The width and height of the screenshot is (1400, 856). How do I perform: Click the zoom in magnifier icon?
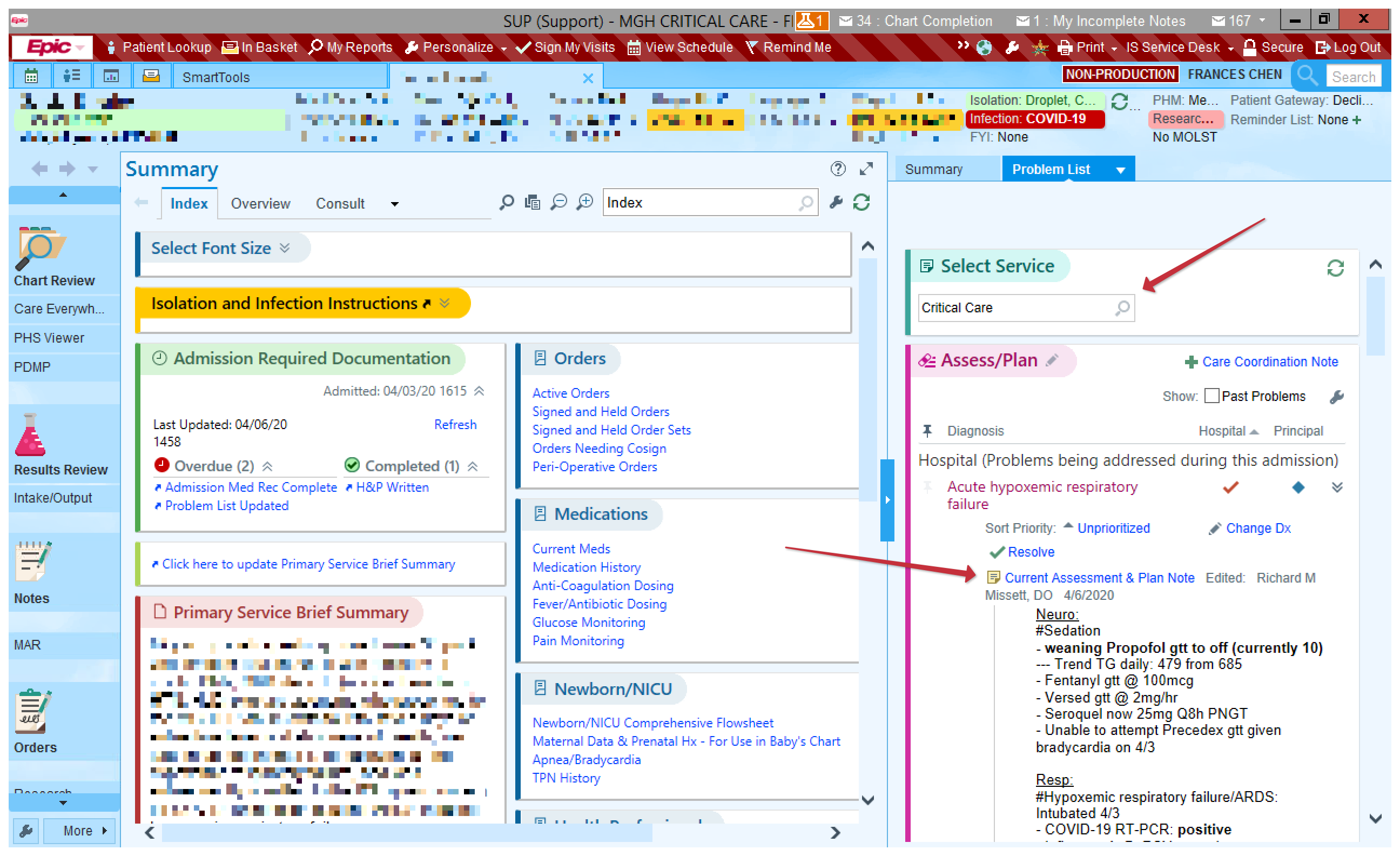pos(584,203)
